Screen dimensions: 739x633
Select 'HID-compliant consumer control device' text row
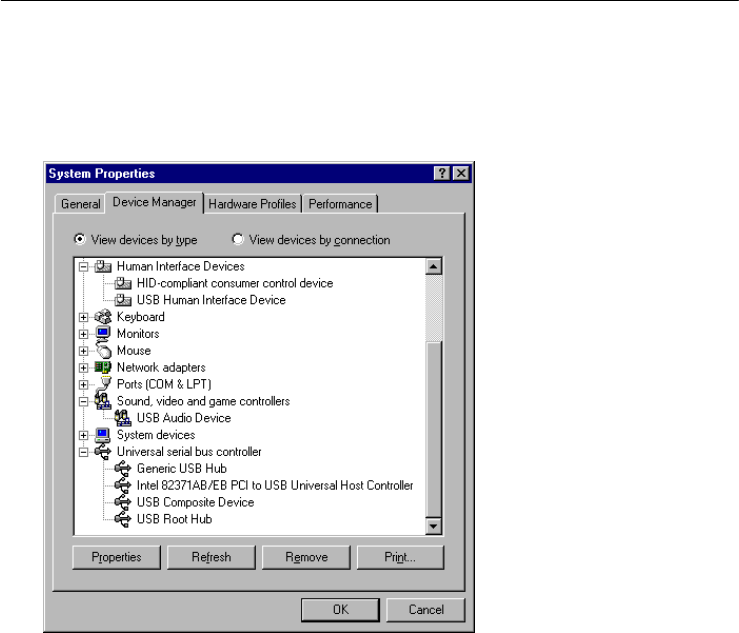click(x=235, y=283)
